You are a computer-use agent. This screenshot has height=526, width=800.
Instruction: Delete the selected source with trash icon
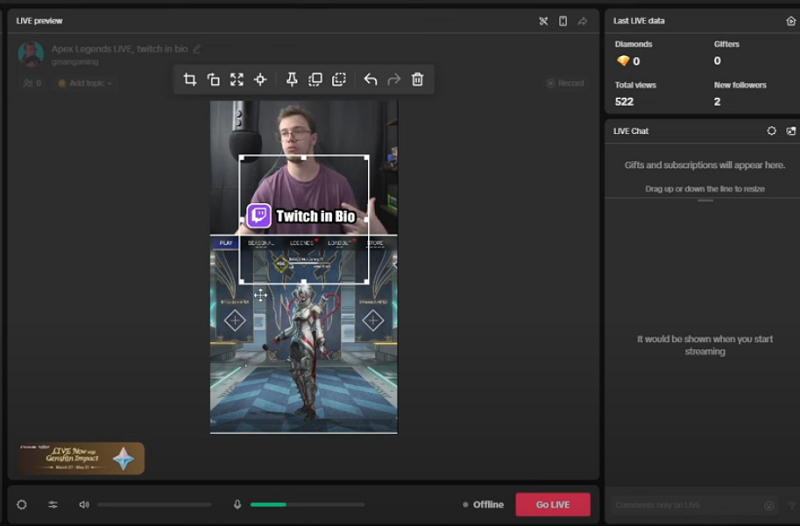[417, 80]
